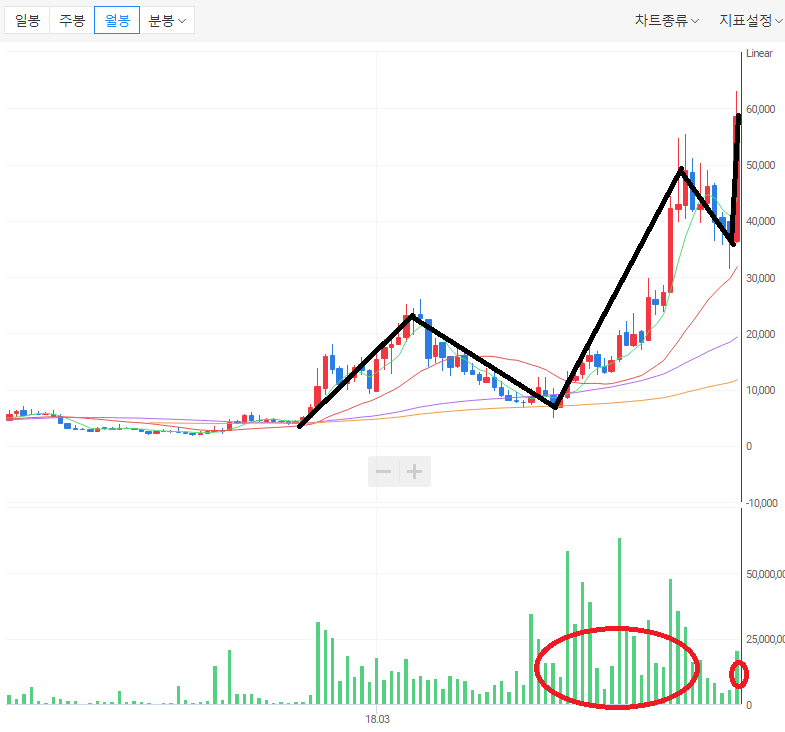Click the -10,000 price axis label
785x732 pixels.
point(761,503)
